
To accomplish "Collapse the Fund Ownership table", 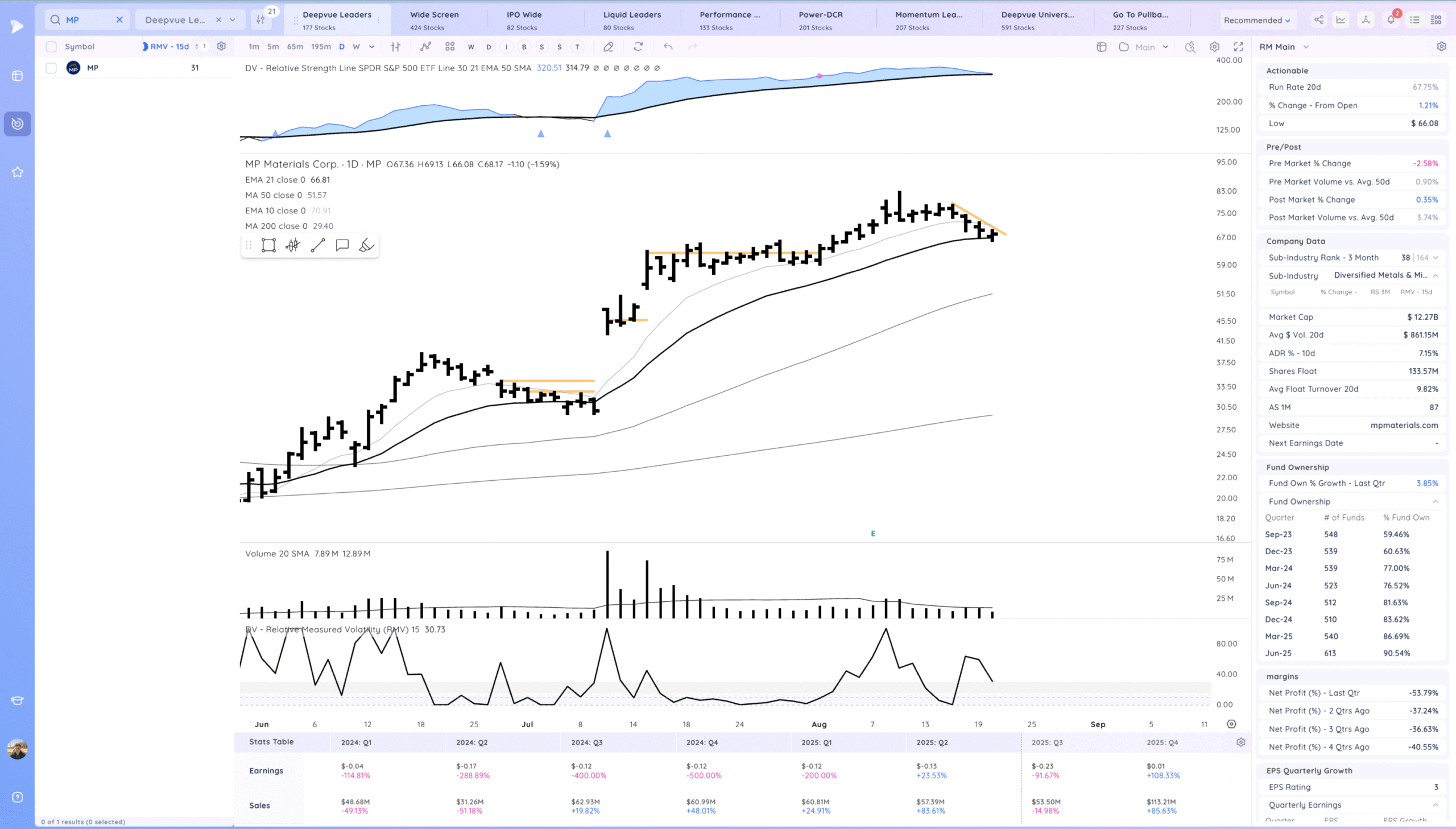I will tap(1435, 502).
